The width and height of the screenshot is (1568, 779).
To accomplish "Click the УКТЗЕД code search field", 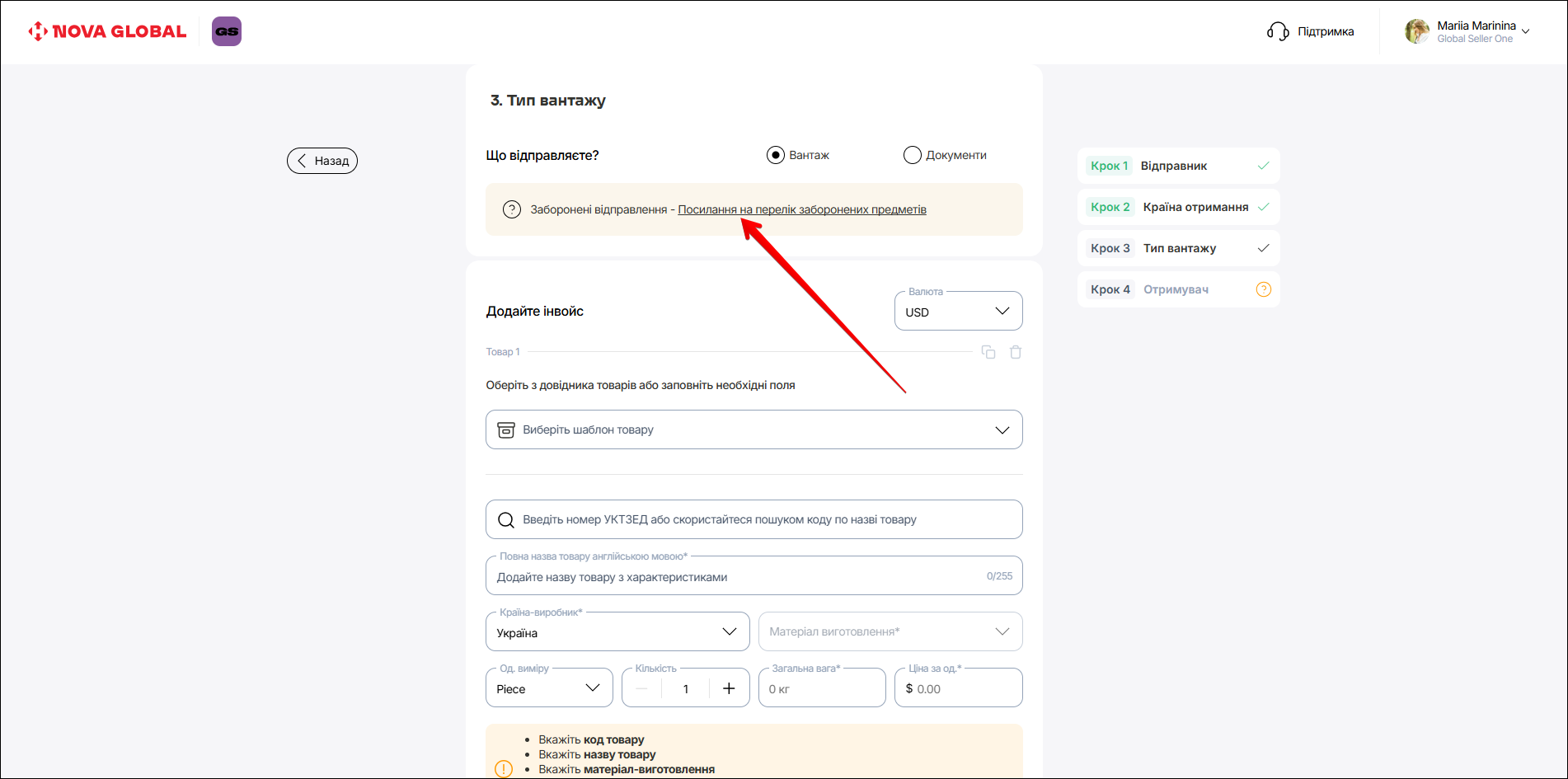I will click(x=753, y=519).
